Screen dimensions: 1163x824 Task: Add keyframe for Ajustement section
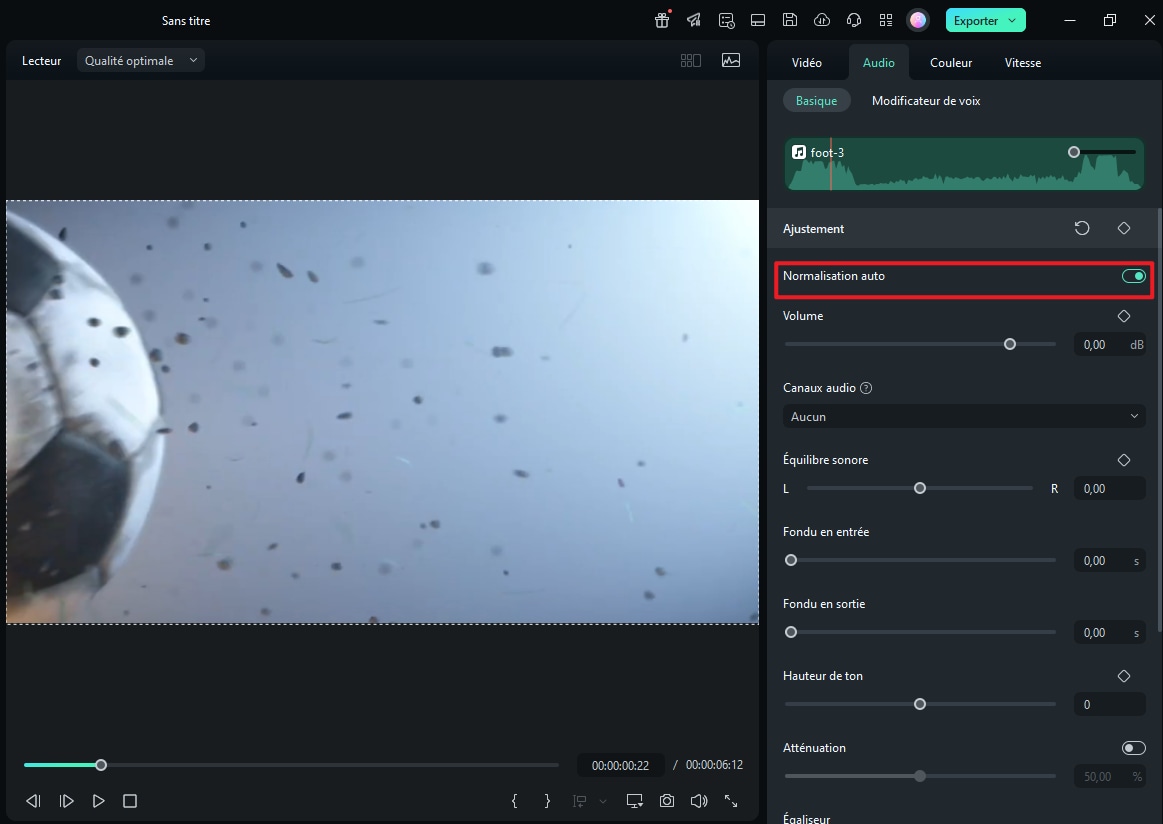(1124, 228)
